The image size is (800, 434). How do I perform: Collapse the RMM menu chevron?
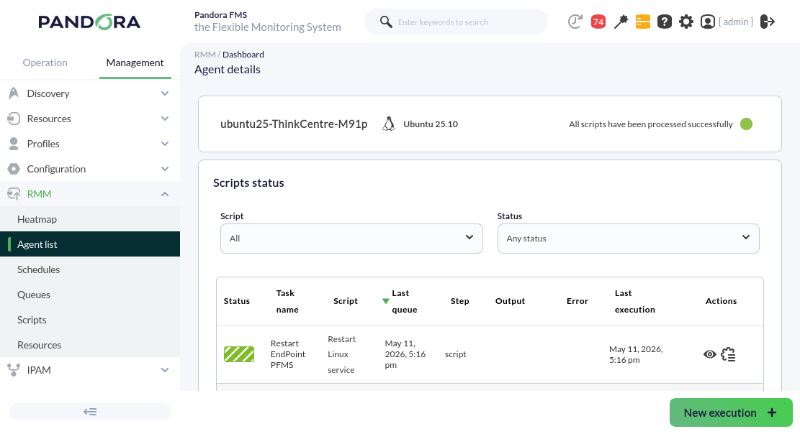[x=165, y=194]
